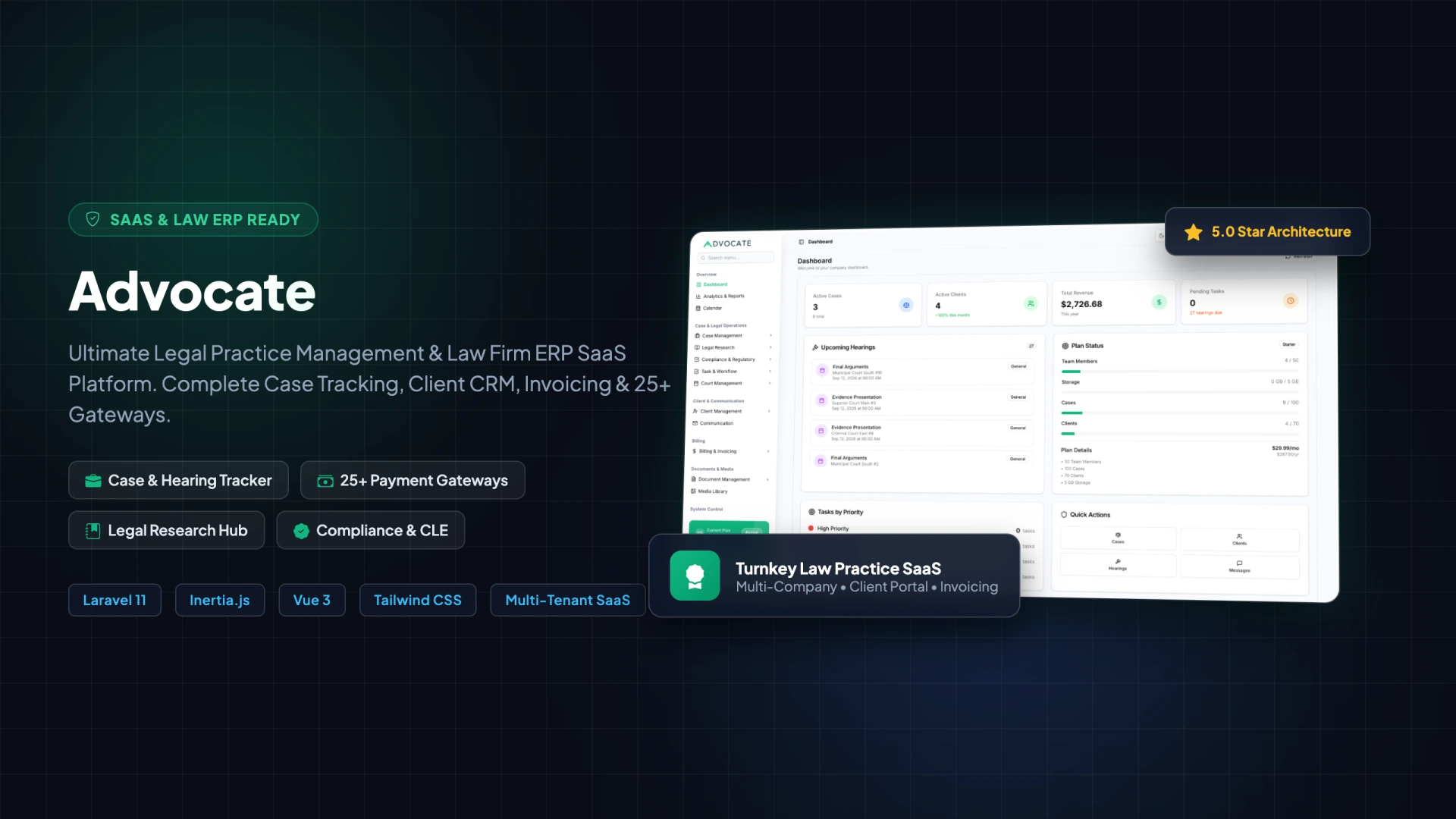
Task: Click the Cases usage progress bar
Action: [1180, 413]
